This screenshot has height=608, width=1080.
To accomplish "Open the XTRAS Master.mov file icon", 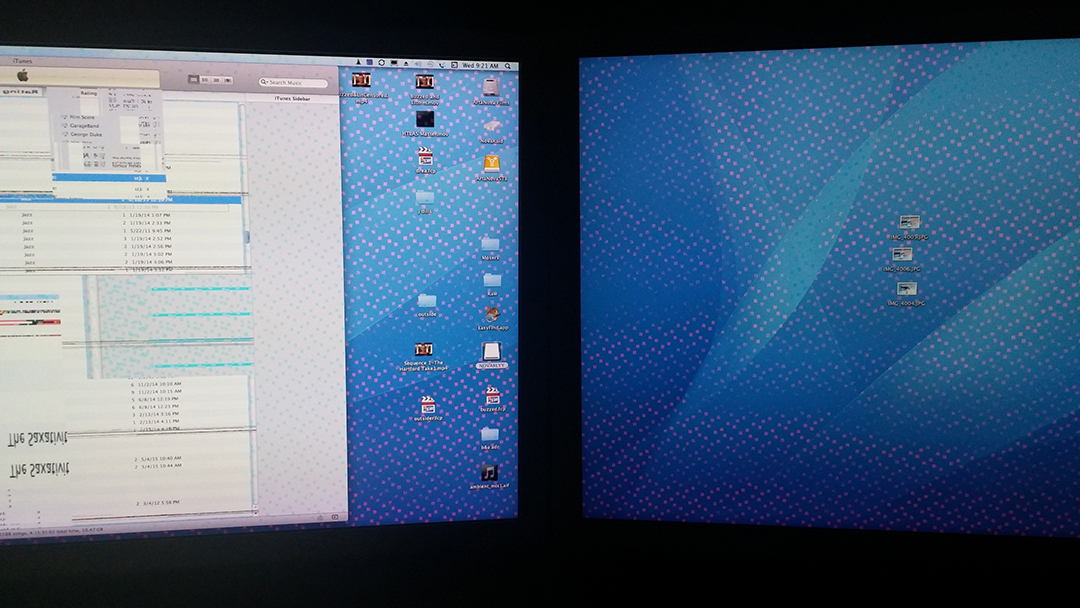I will 425,120.
